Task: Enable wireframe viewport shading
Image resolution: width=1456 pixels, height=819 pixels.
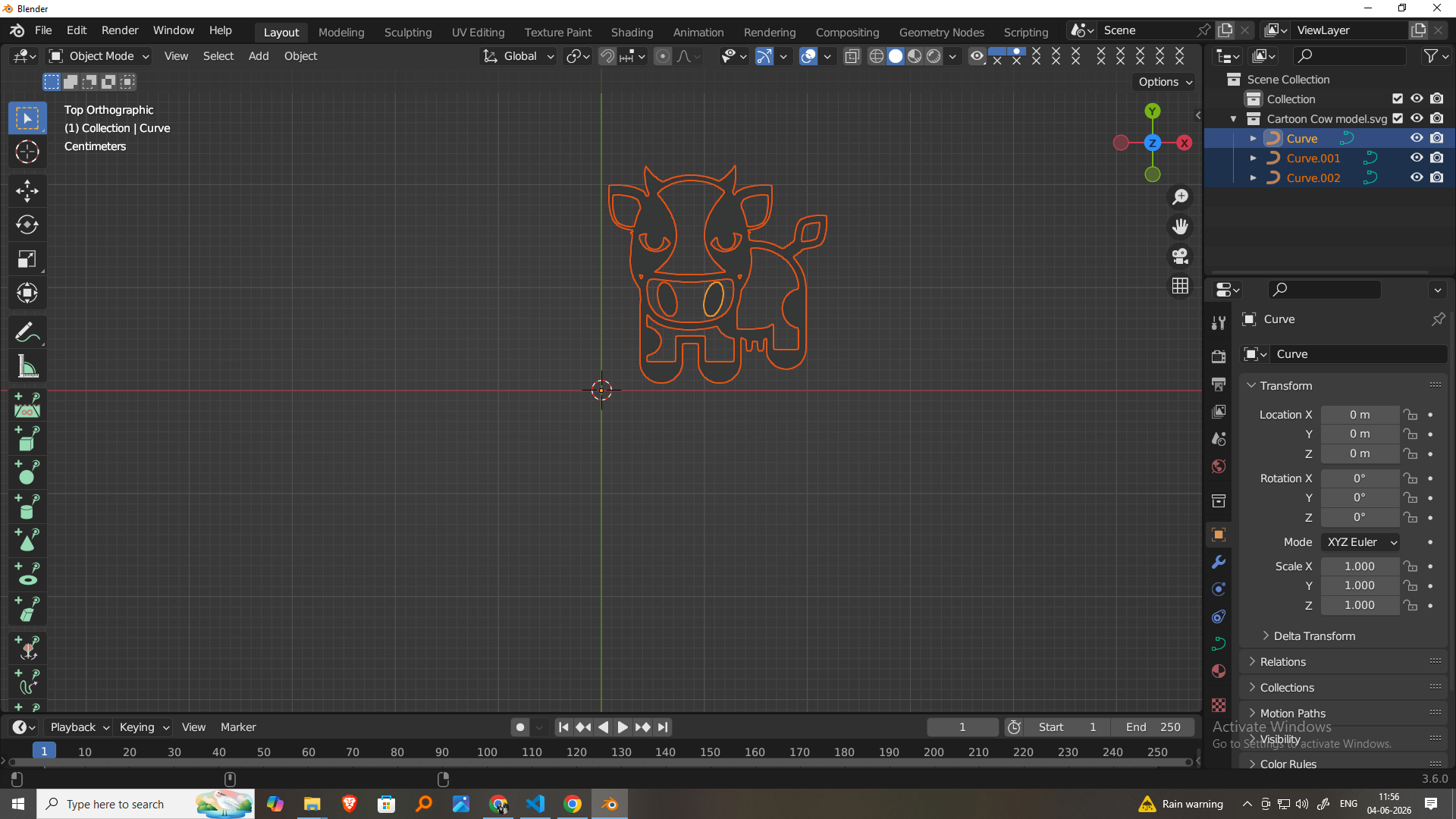Action: 877,56
